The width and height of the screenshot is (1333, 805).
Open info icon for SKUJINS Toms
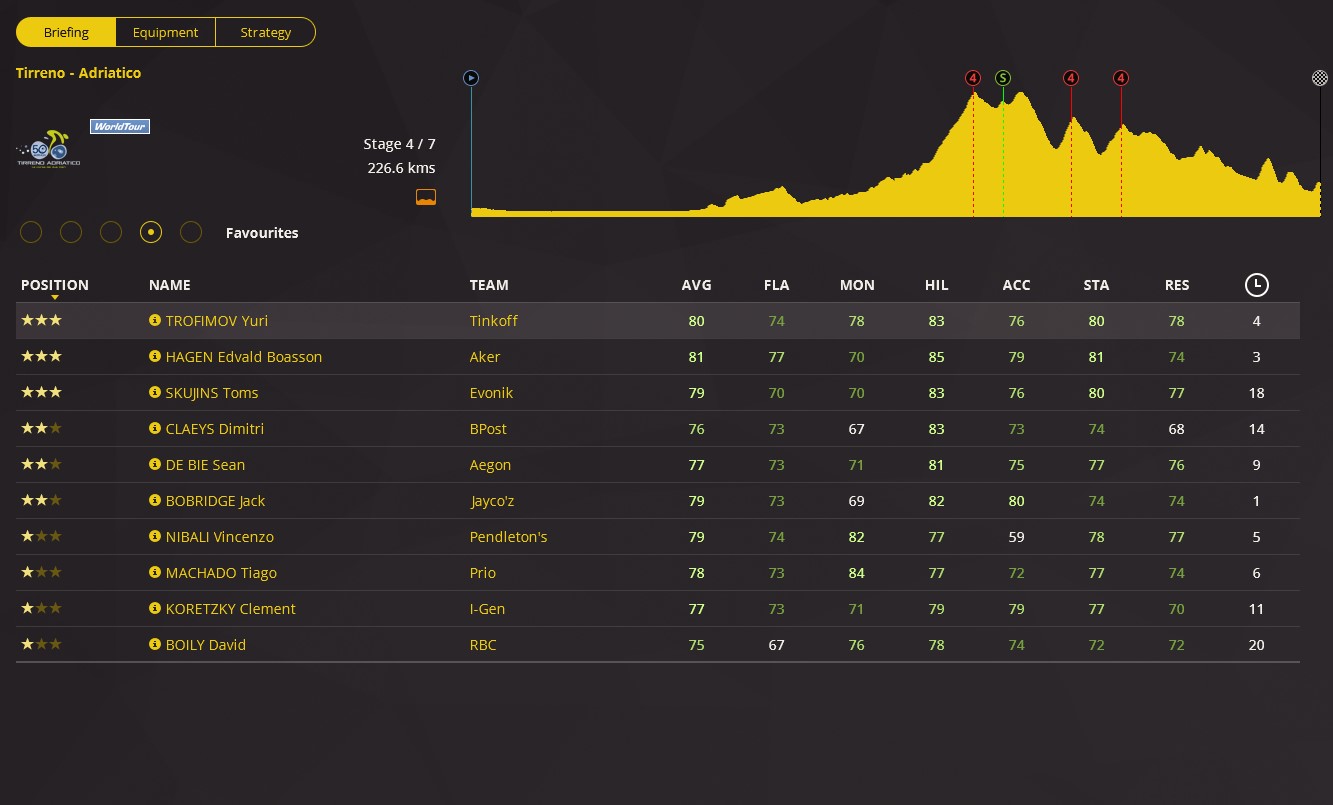(155, 393)
